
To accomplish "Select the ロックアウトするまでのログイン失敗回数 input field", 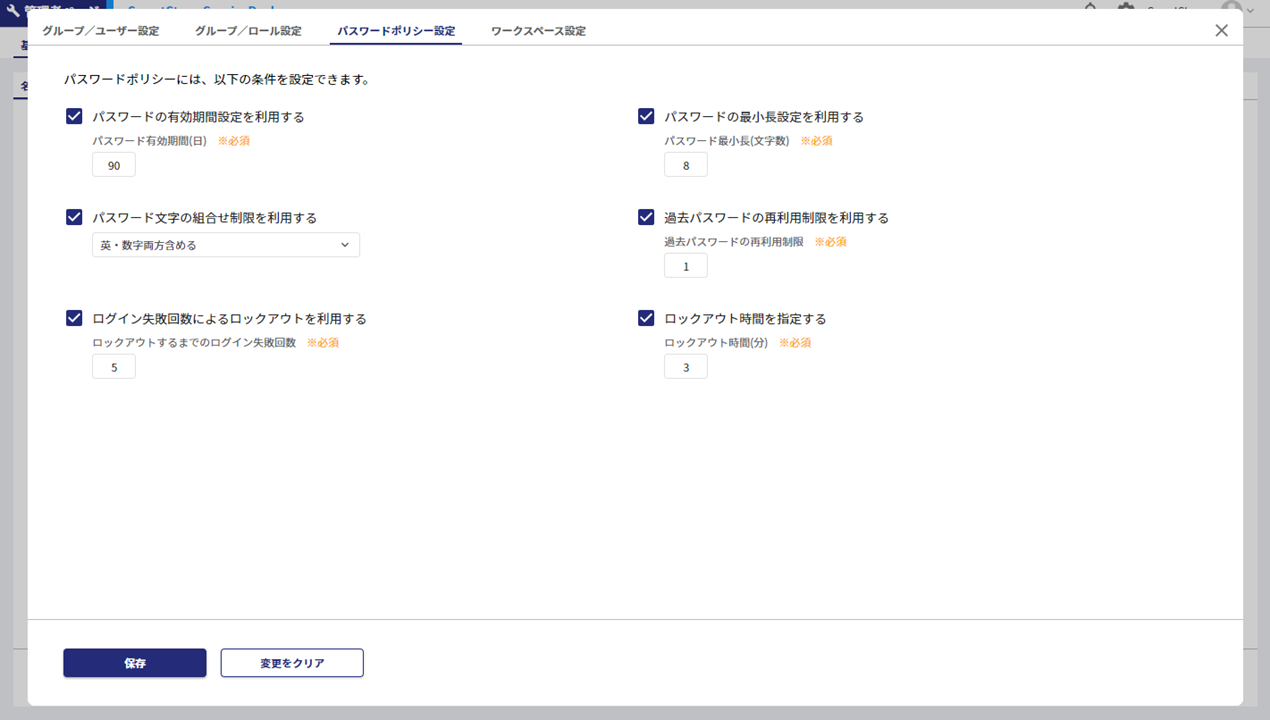I will pyautogui.click(x=114, y=367).
